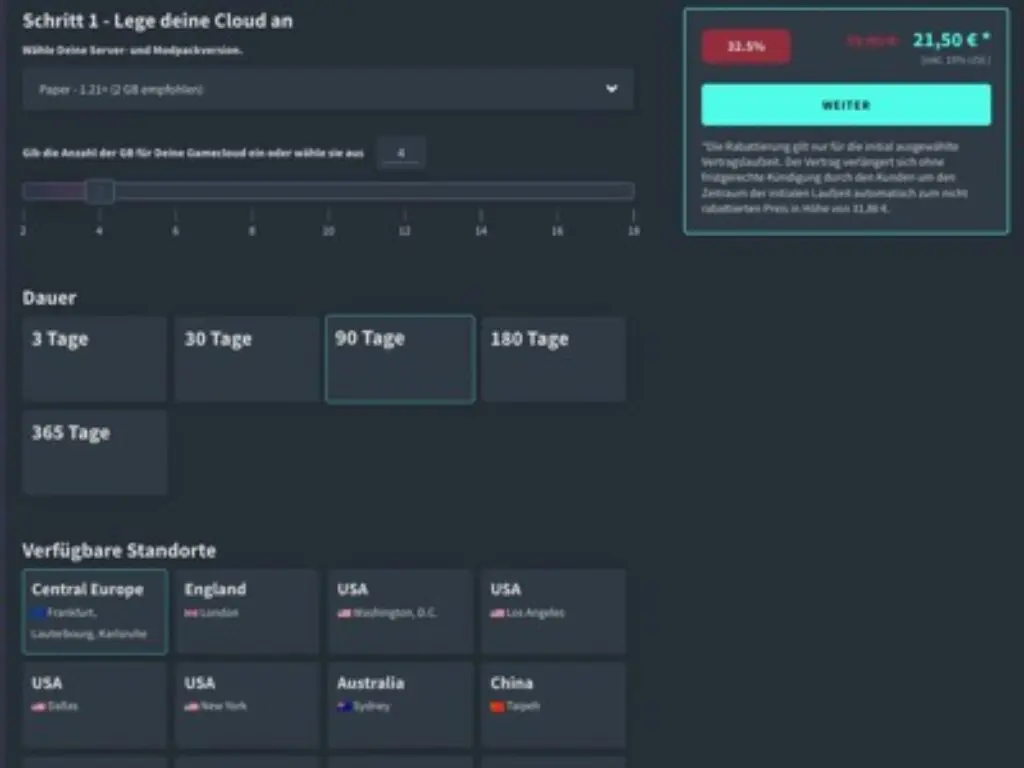Select the 30 Tage duration
Screen dimensions: 1024x768
click(247, 359)
